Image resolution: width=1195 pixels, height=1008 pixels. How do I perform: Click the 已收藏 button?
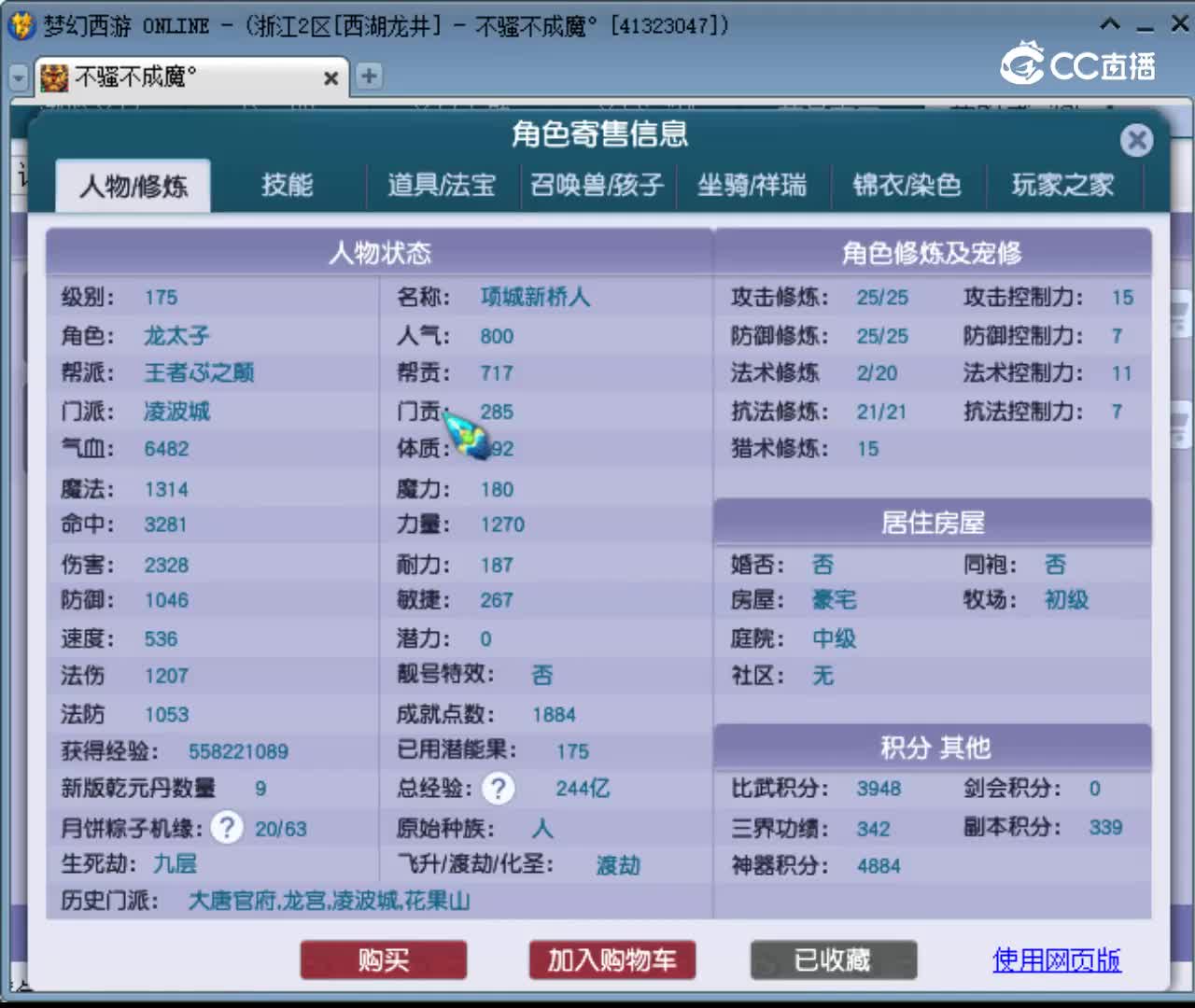click(834, 960)
